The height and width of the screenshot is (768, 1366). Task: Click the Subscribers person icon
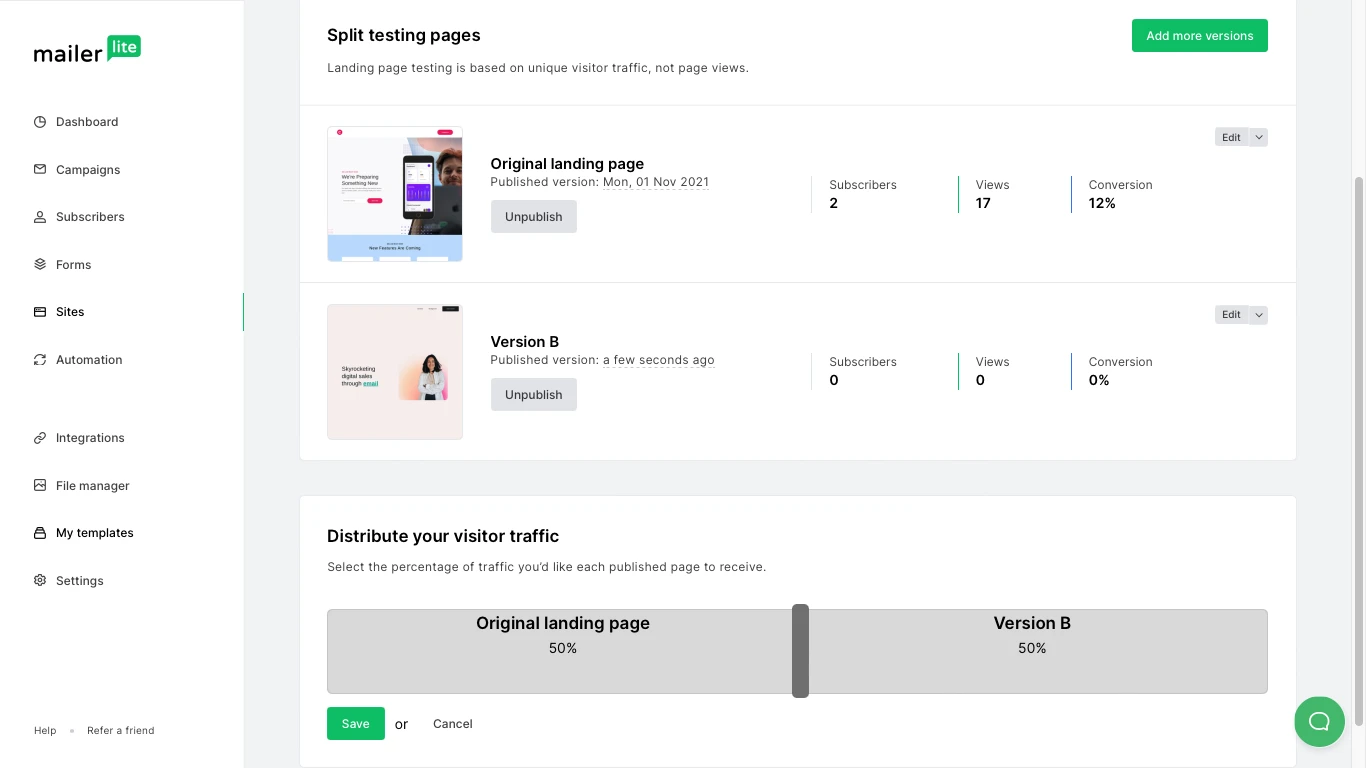40,217
